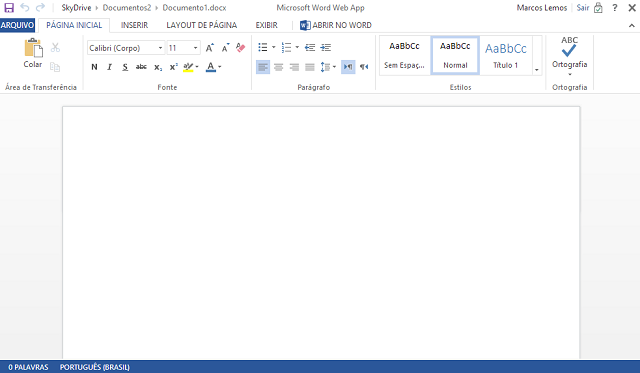The width and height of the screenshot is (640, 373).
Task: Open the Marcos Lemos account name
Action: click(542, 8)
